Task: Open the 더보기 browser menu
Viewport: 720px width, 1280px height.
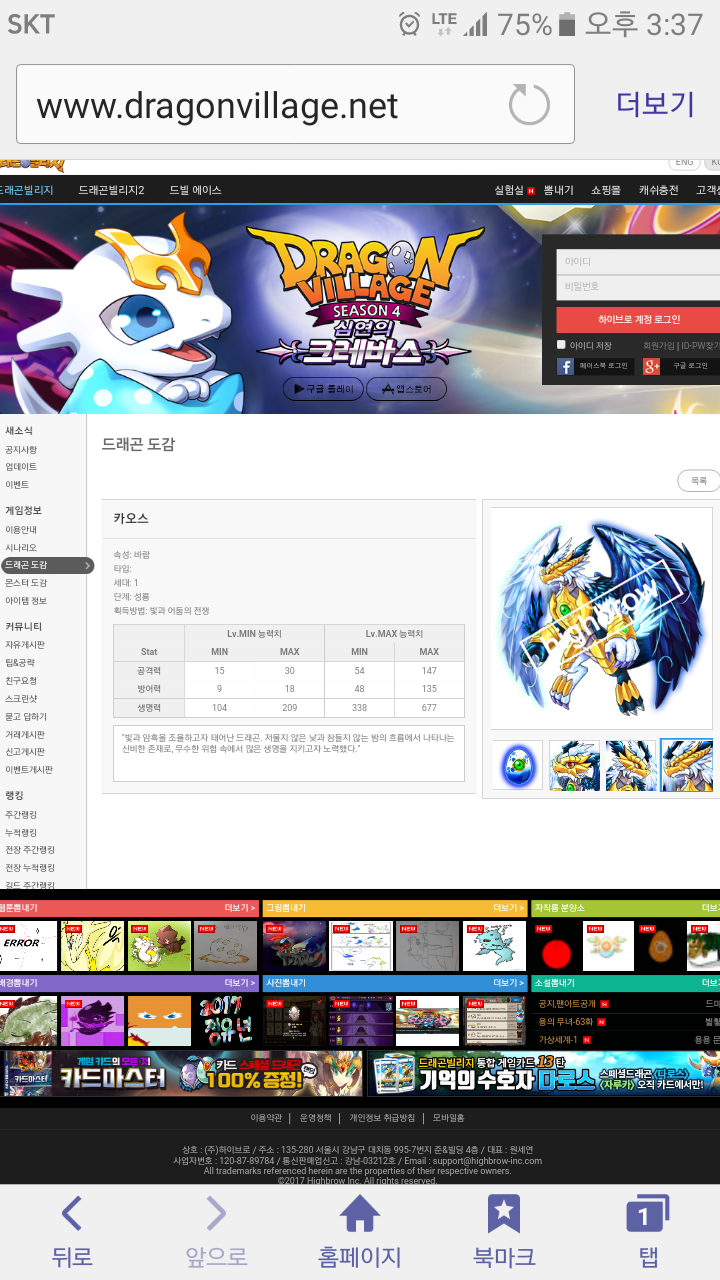Action: pos(654,104)
